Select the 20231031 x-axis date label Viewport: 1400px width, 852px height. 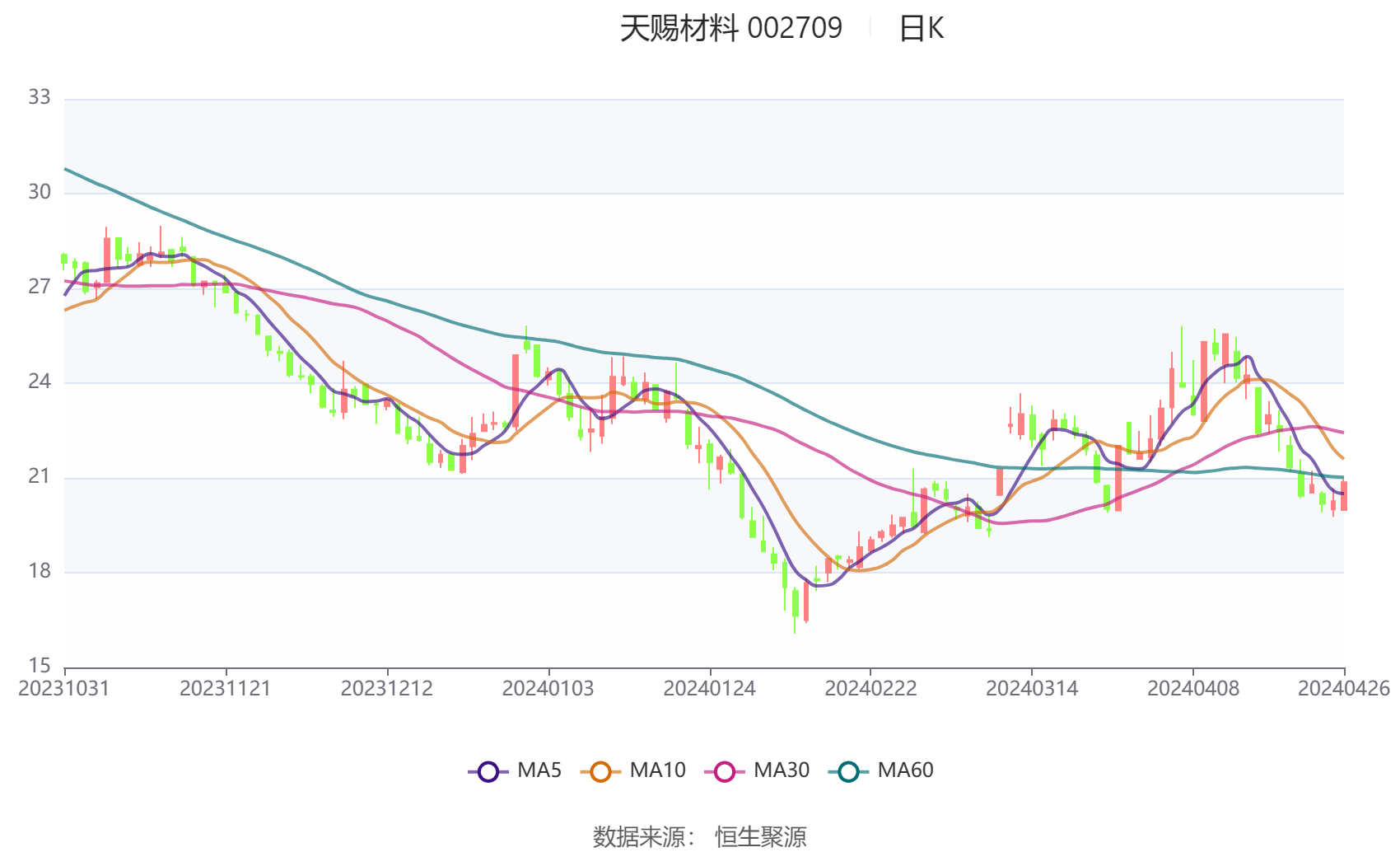click(x=64, y=689)
